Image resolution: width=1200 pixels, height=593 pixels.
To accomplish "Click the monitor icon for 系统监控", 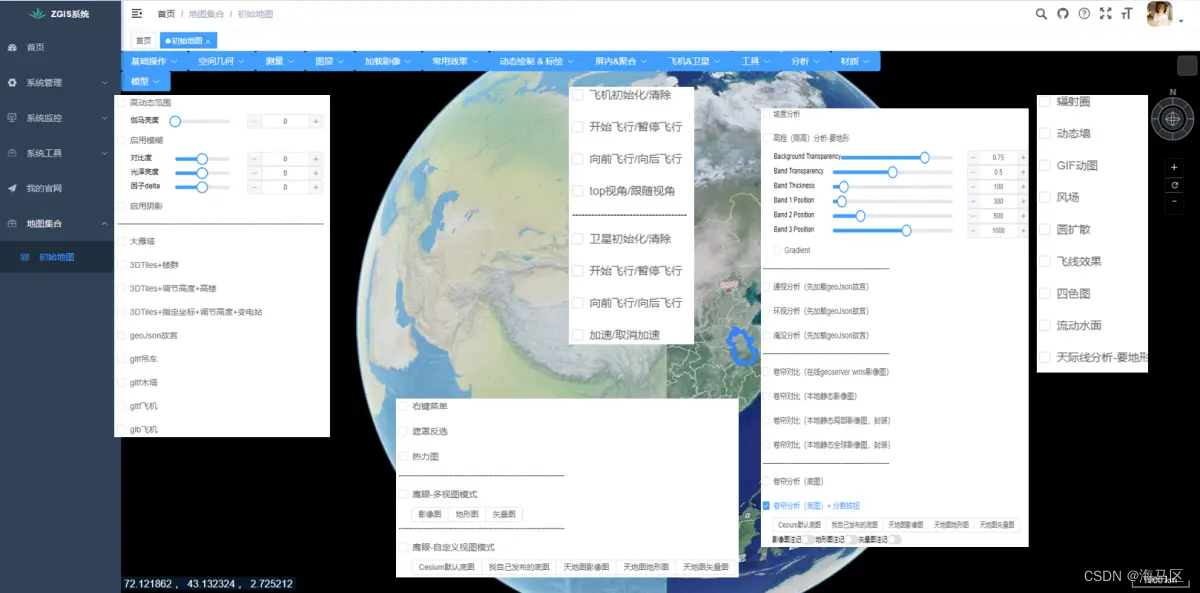I will click(12, 117).
